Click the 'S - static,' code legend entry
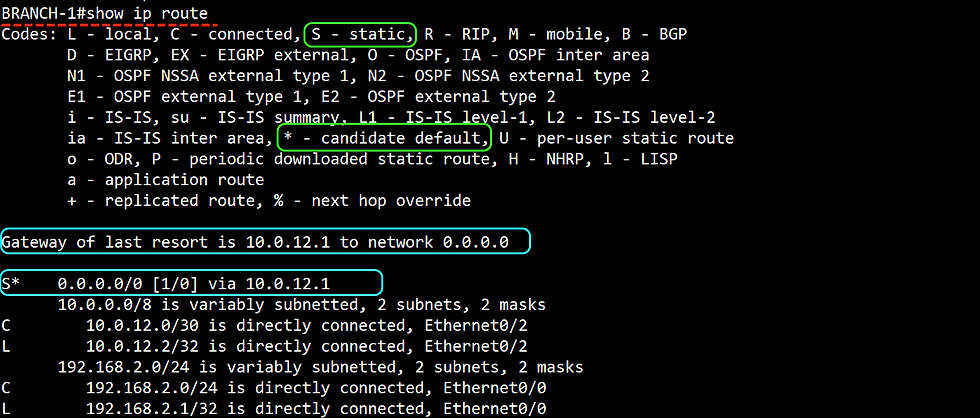Screen dimensions: 980x418 [x=360, y=34]
